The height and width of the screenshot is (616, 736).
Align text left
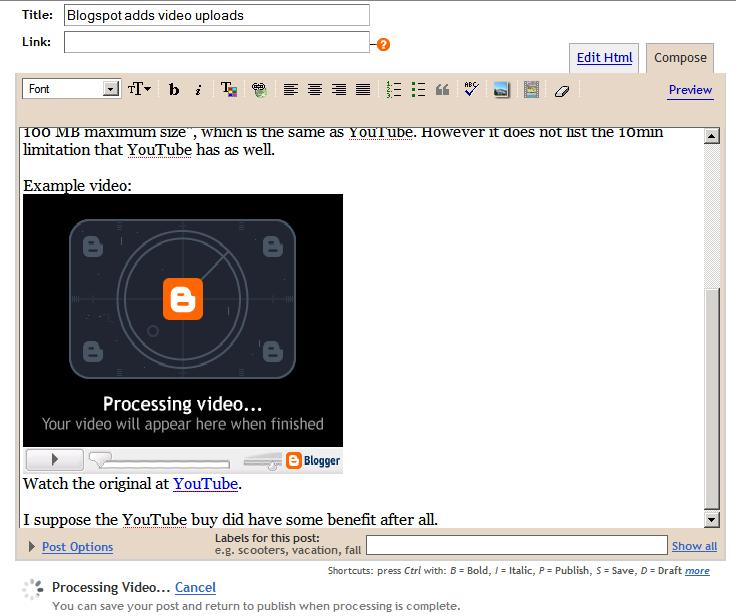pyautogui.click(x=291, y=89)
